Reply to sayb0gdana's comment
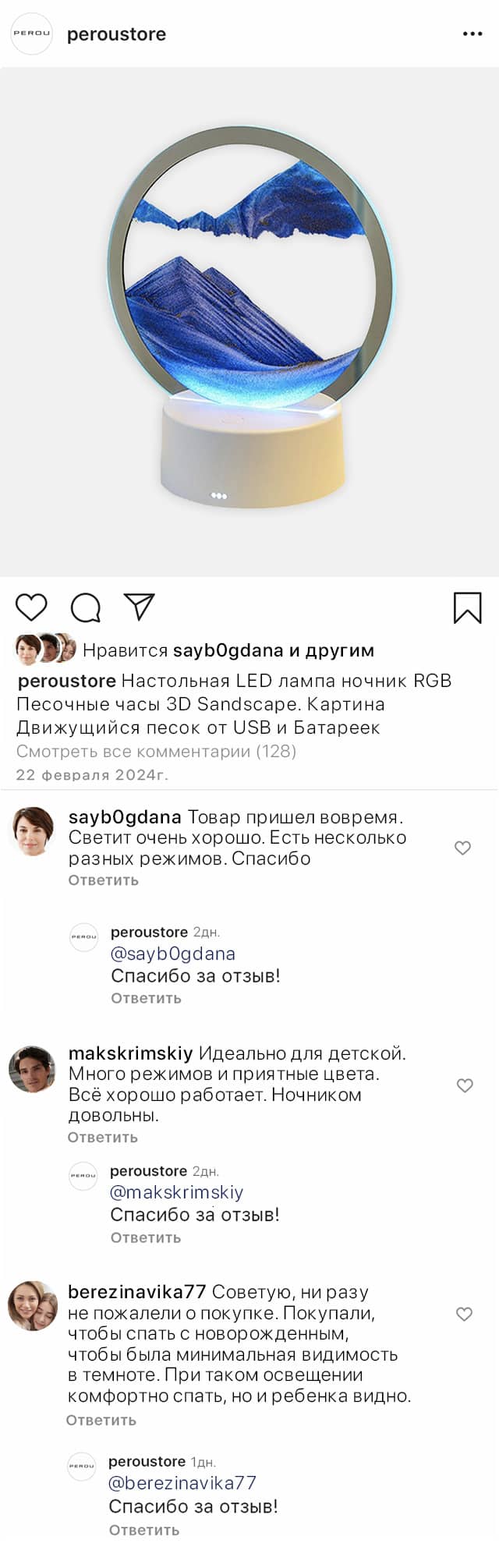 pyautogui.click(x=104, y=880)
